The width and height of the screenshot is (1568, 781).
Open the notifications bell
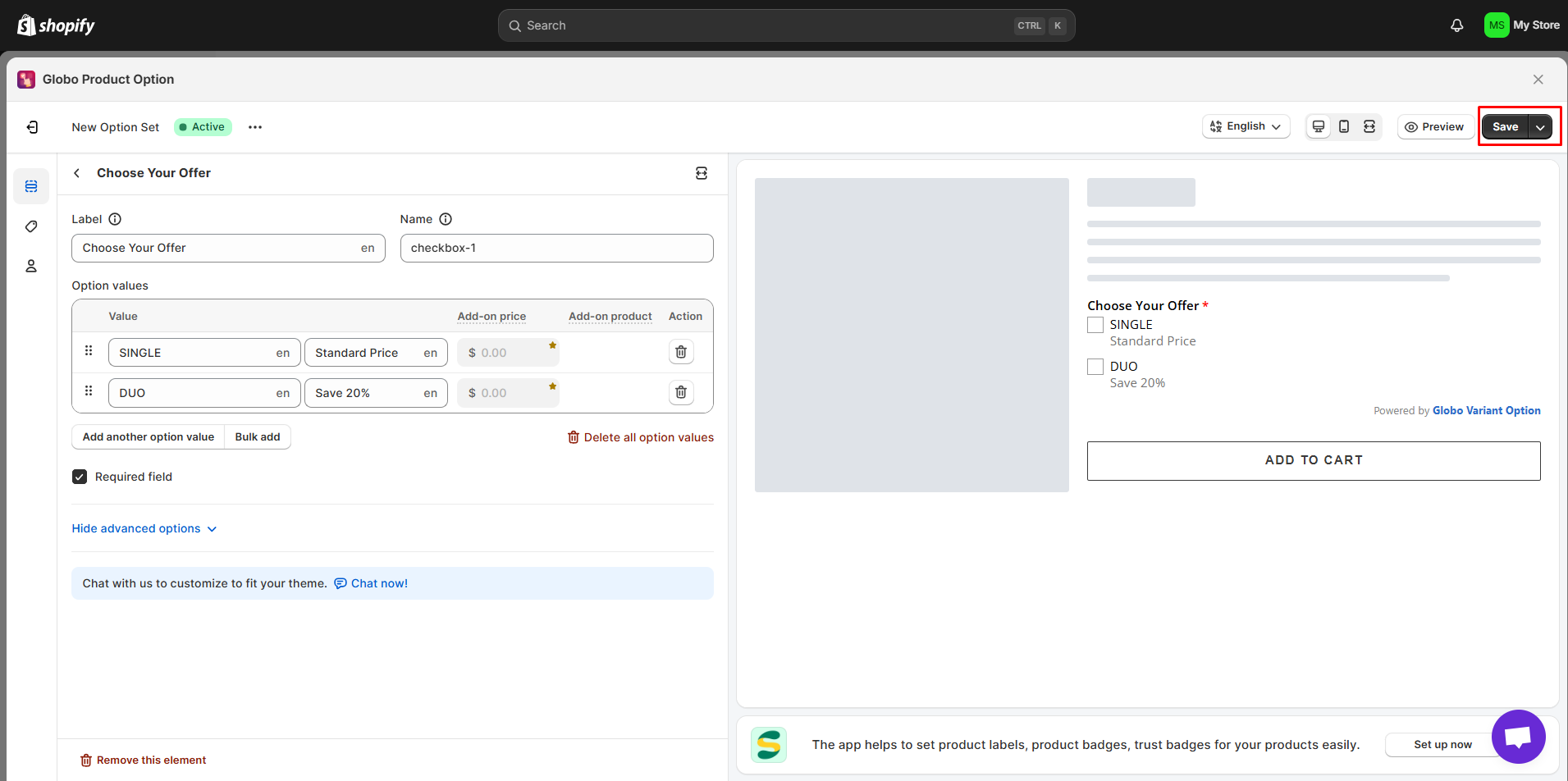click(x=1456, y=25)
